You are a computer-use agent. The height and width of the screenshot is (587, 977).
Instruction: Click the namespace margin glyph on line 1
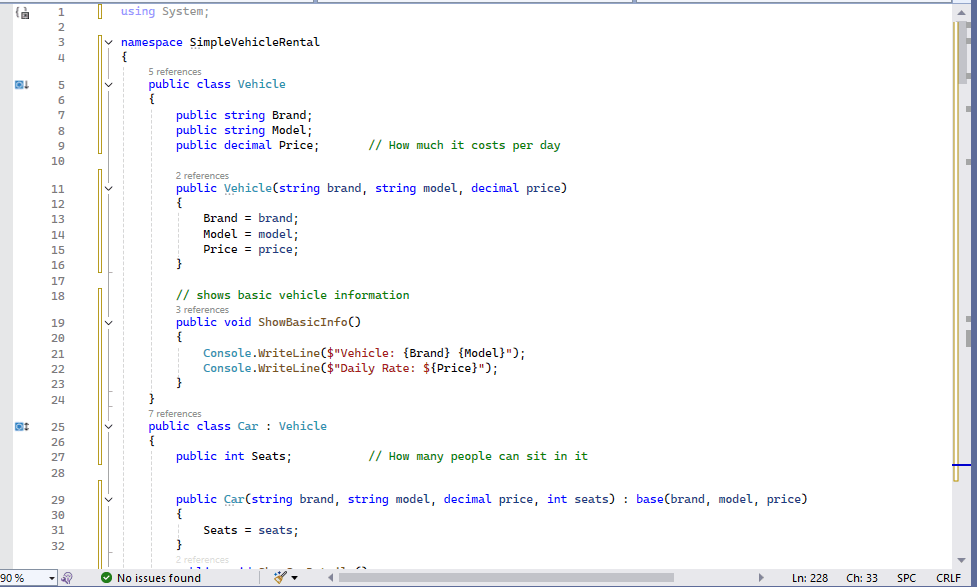click(21, 12)
